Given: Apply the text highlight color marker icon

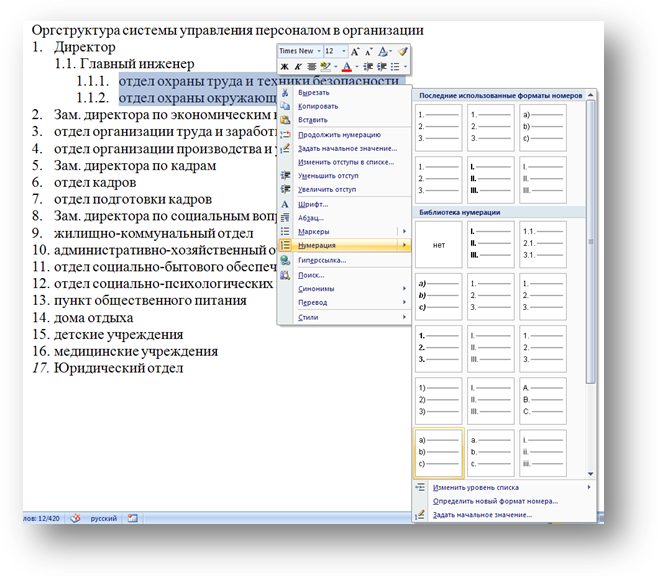Looking at the screenshot, I should coord(325,67).
